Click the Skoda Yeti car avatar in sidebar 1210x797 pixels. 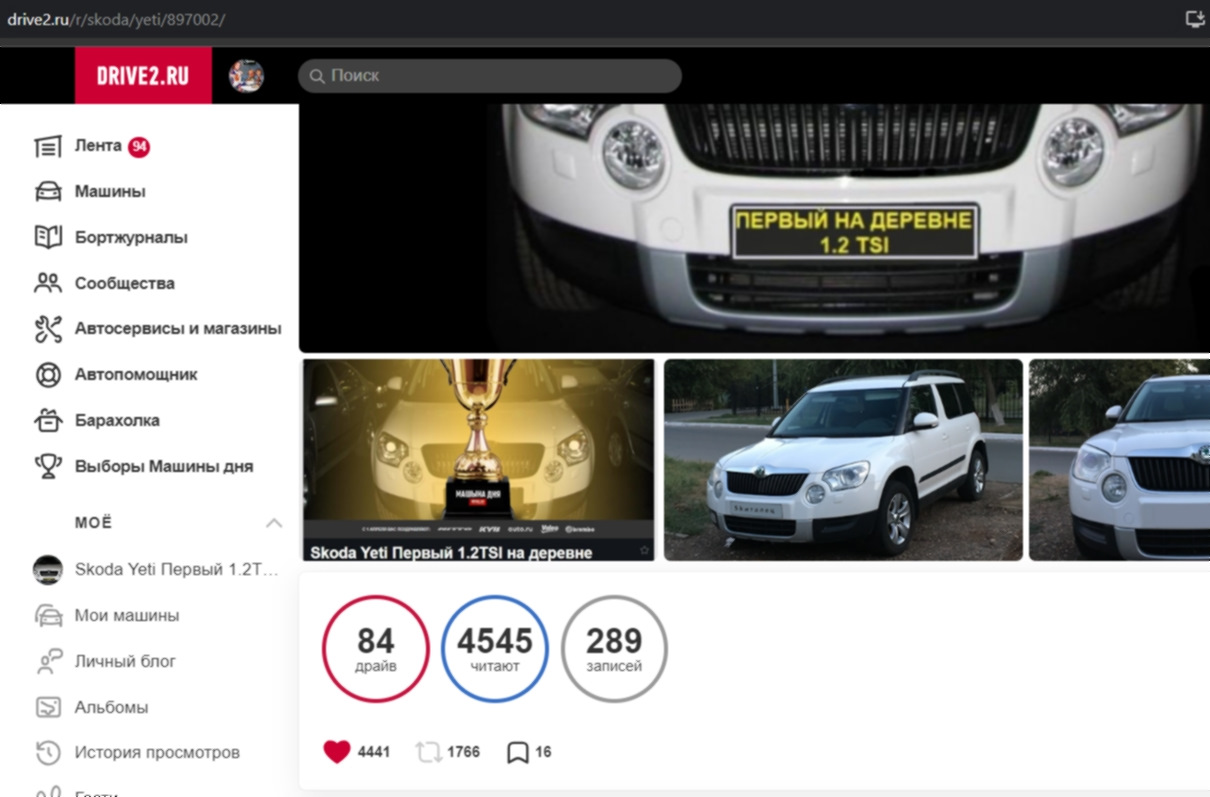tap(48, 570)
